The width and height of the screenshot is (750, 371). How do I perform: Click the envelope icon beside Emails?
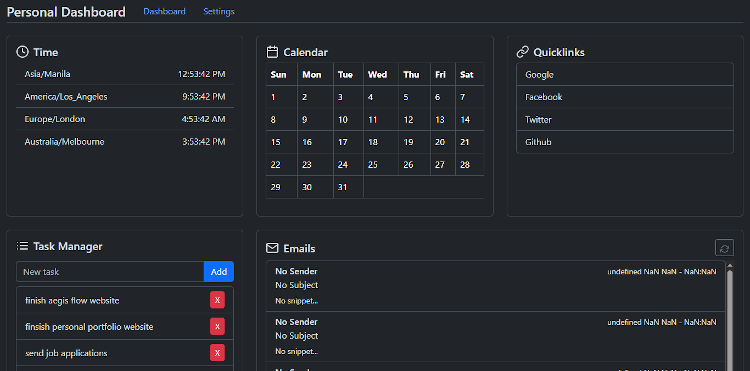tap(272, 248)
